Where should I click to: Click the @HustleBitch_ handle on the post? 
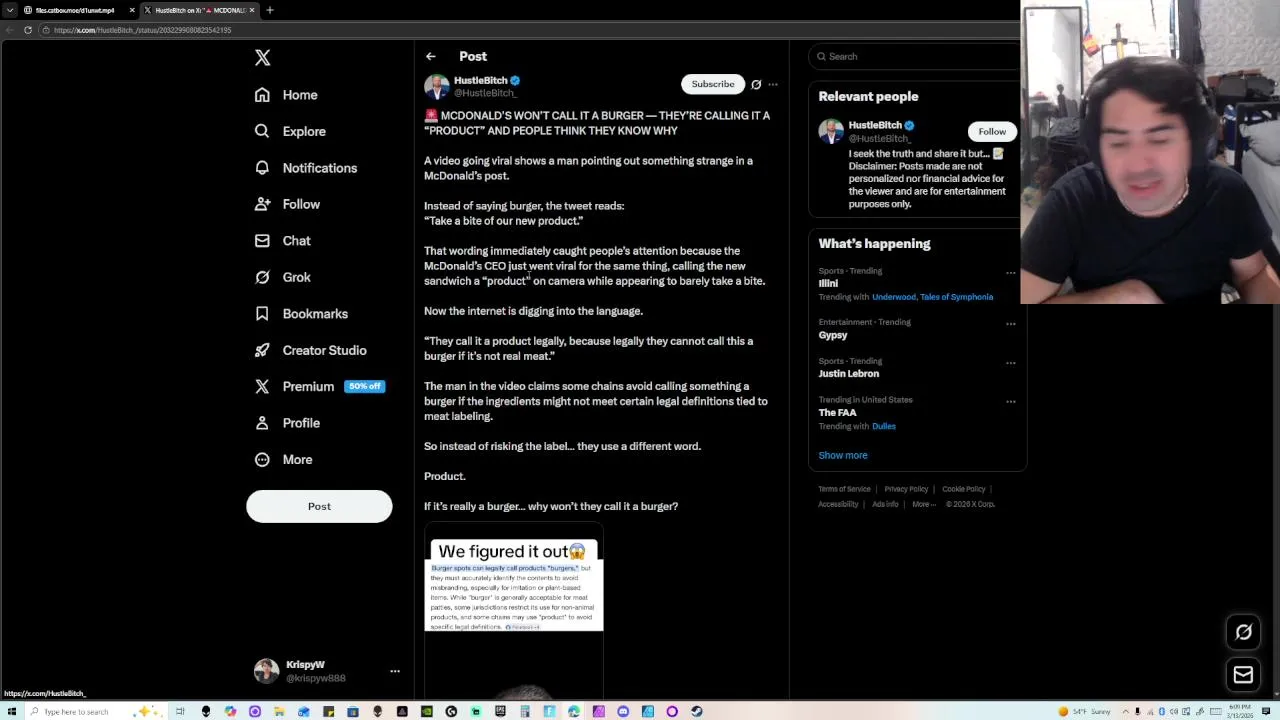485,93
